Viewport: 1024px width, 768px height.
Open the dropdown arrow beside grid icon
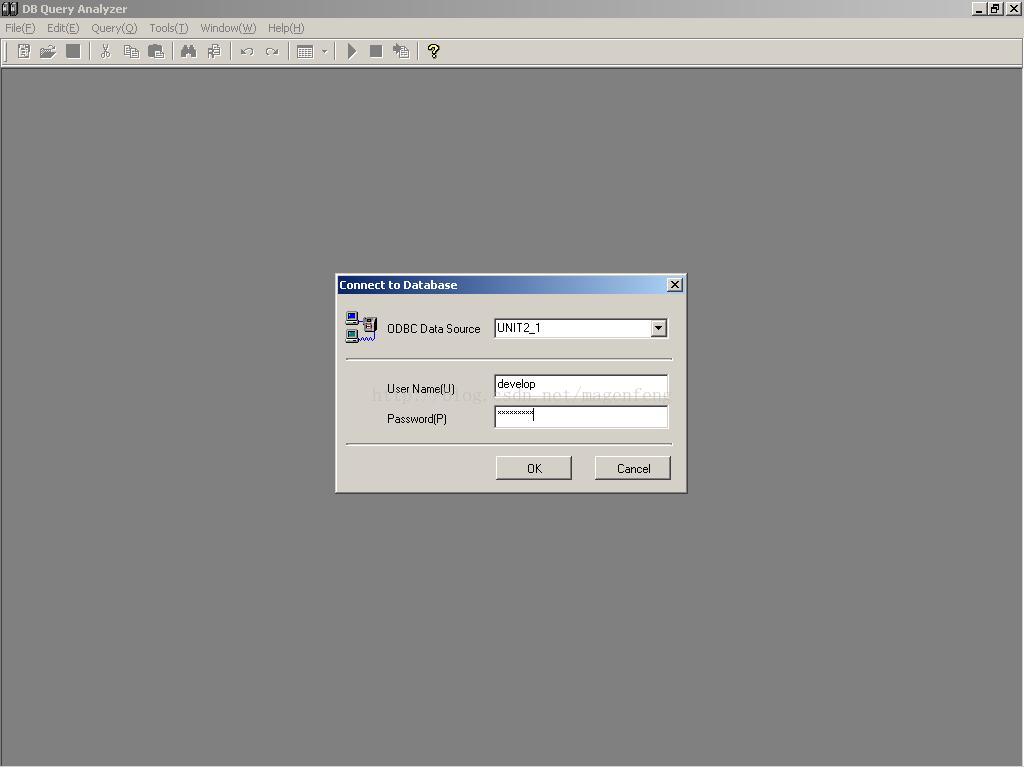pos(324,51)
